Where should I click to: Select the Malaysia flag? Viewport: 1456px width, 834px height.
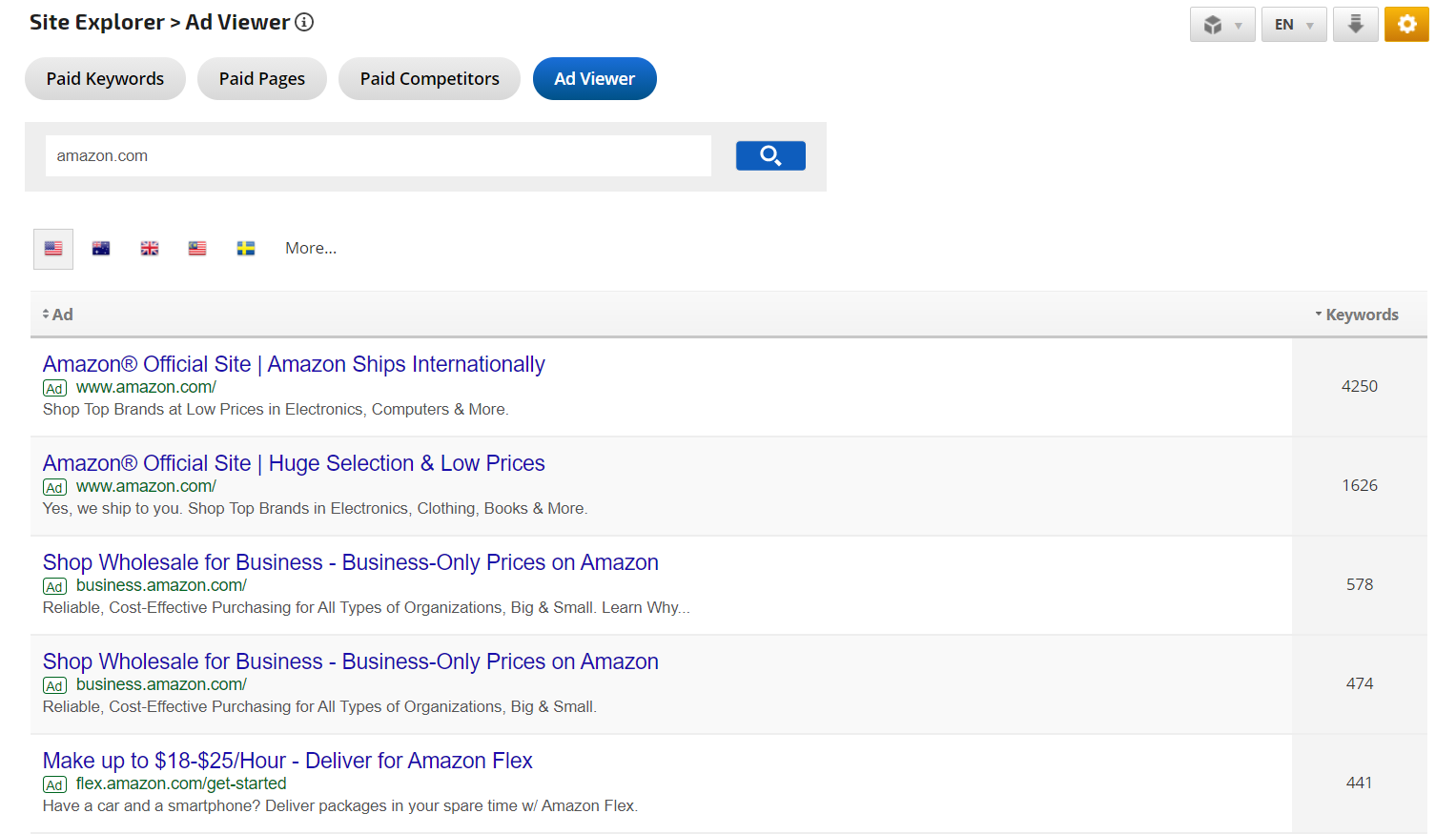point(197,249)
